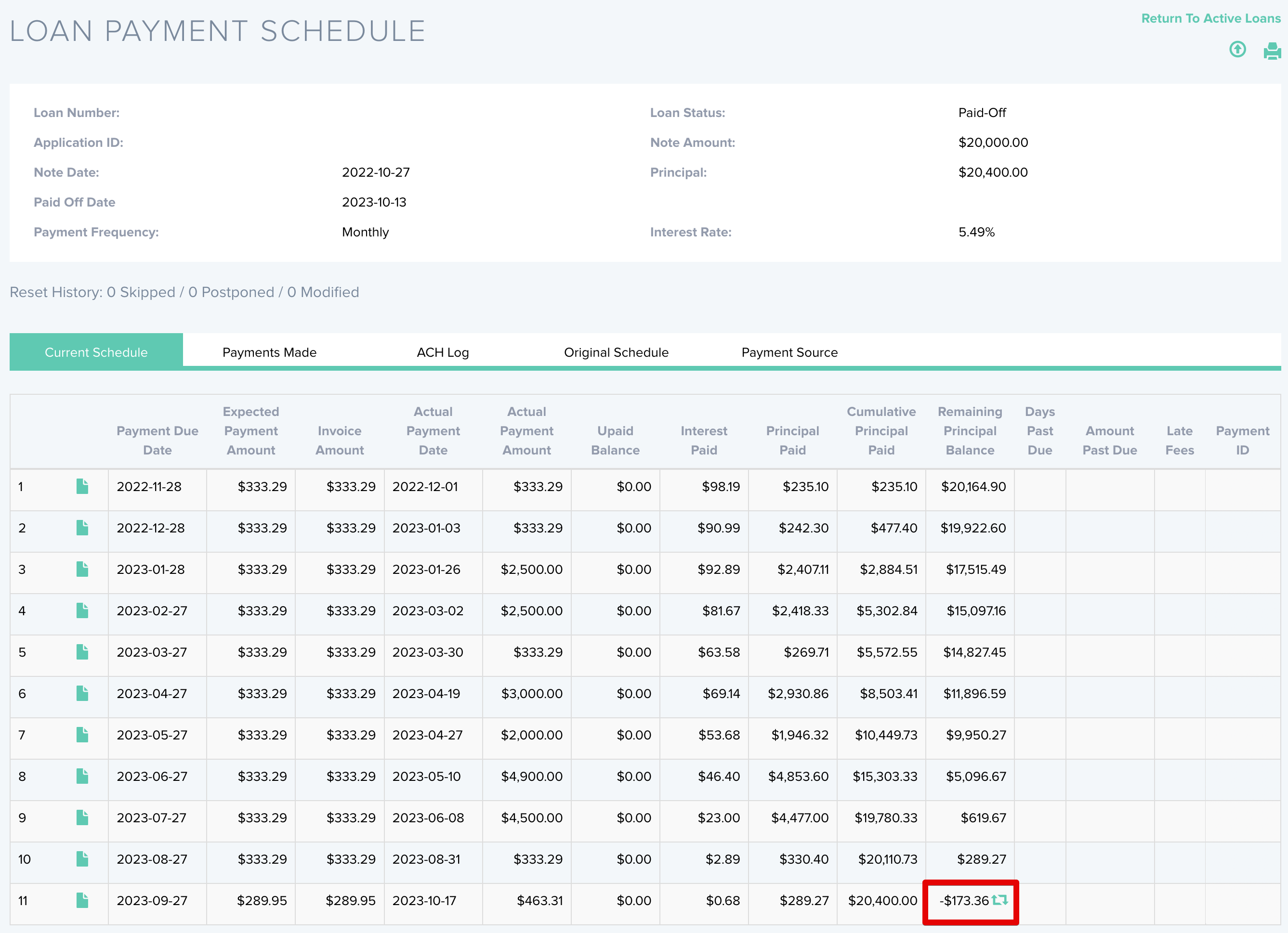Open document icon for payment row 8
Screen dimensions: 1288x933
click(82, 777)
